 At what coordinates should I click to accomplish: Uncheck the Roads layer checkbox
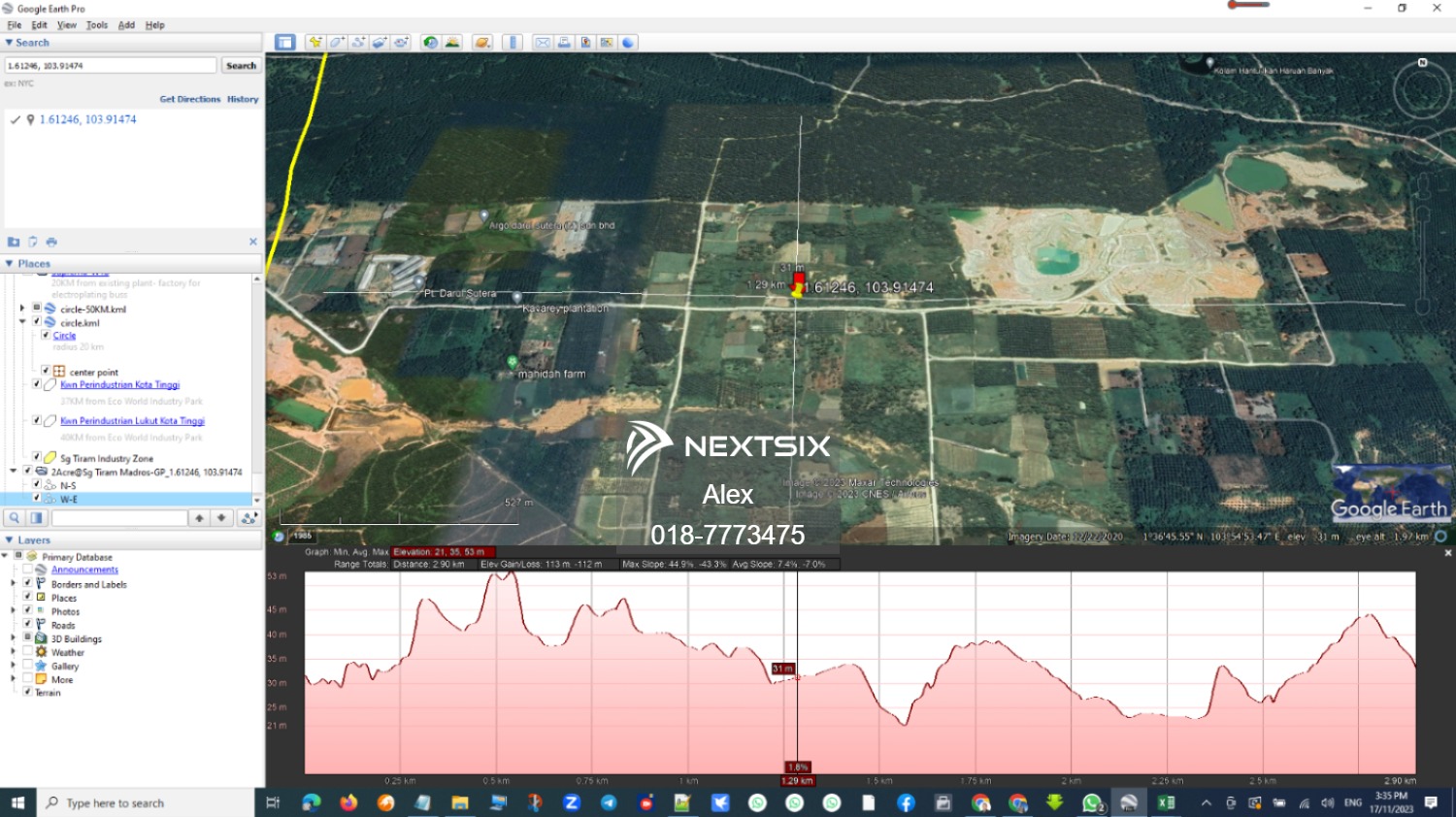click(28, 625)
